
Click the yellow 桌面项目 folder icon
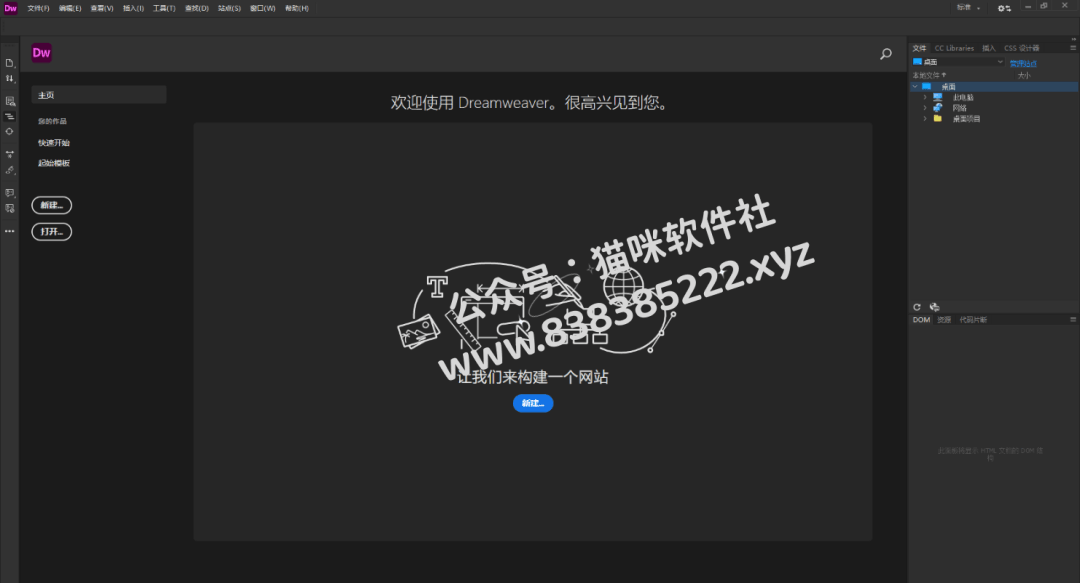(937, 119)
